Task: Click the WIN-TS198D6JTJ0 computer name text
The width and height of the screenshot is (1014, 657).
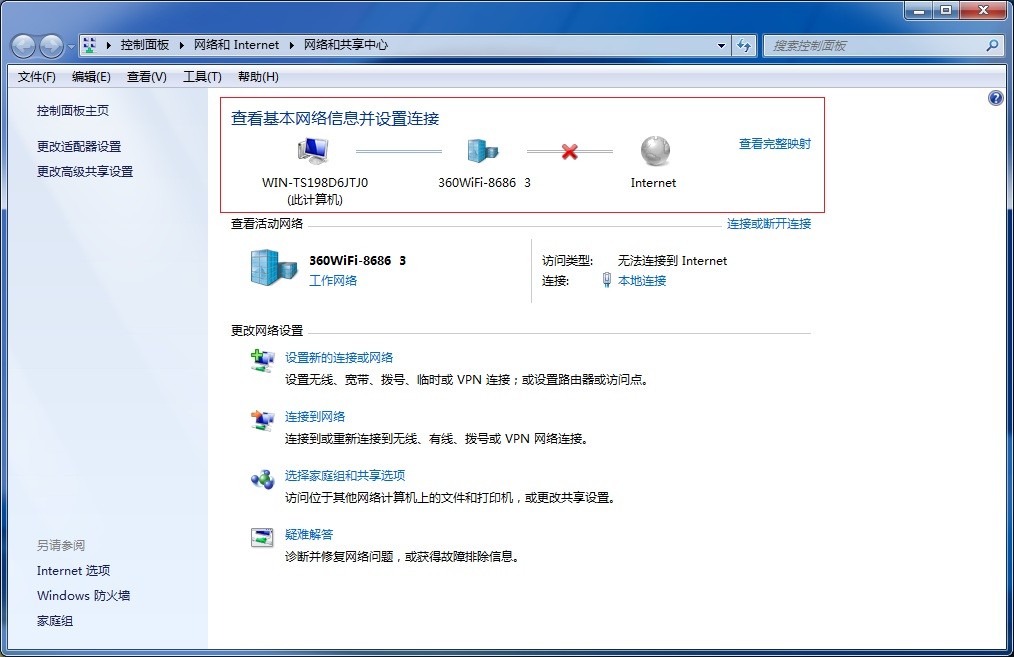Action: pyautogui.click(x=315, y=182)
